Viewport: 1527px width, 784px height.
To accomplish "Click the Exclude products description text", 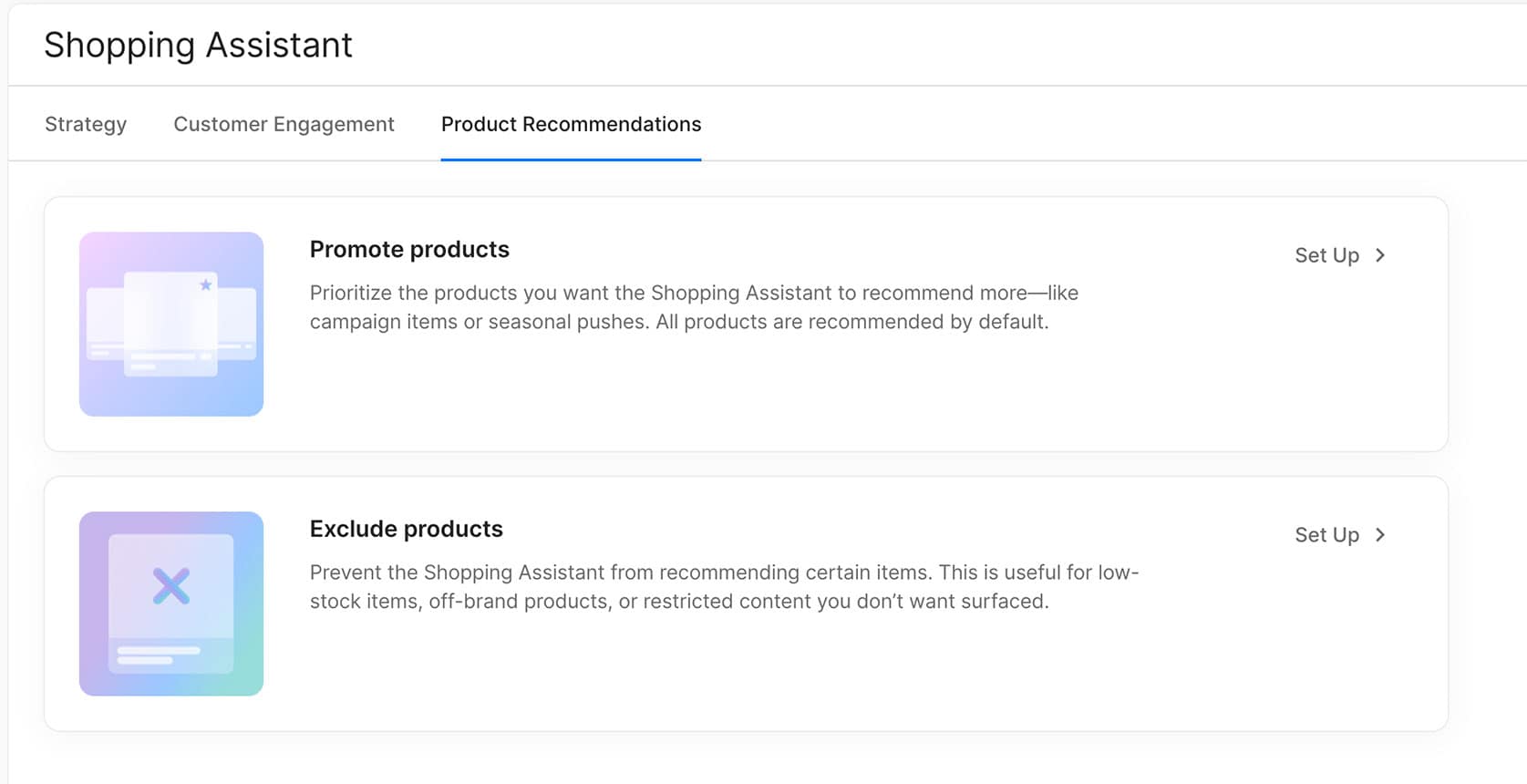I will click(725, 587).
